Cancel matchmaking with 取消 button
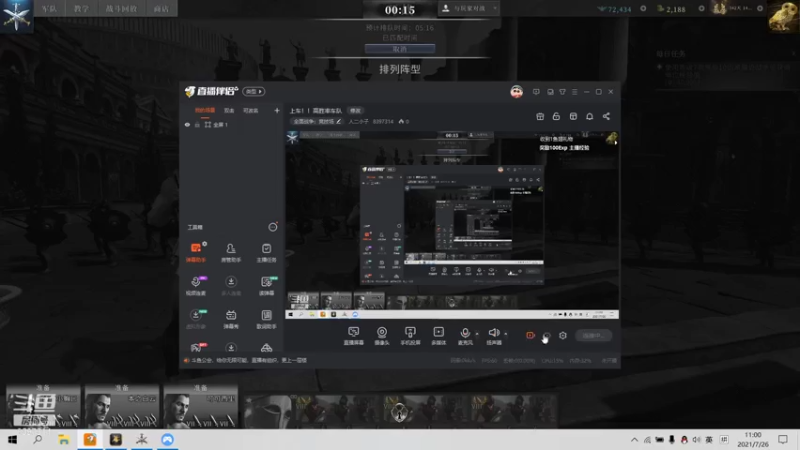Viewport: 800px width, 450px height. pos(399,49)
